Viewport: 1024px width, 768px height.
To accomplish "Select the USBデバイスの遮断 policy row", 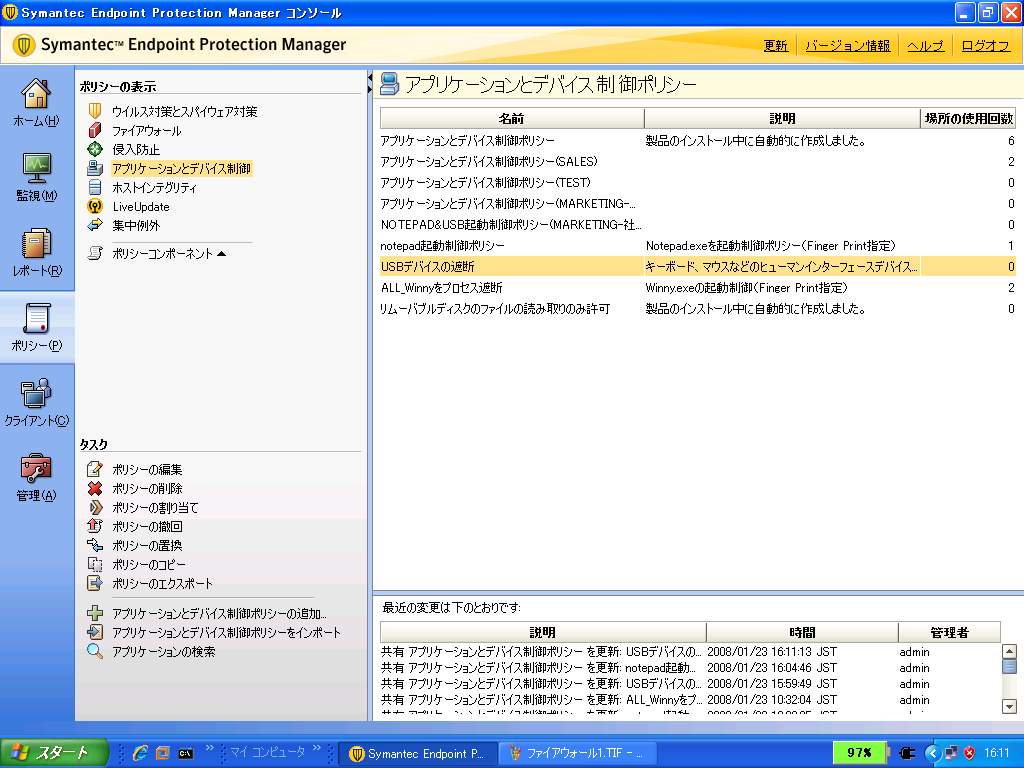I will click(697, 266).
